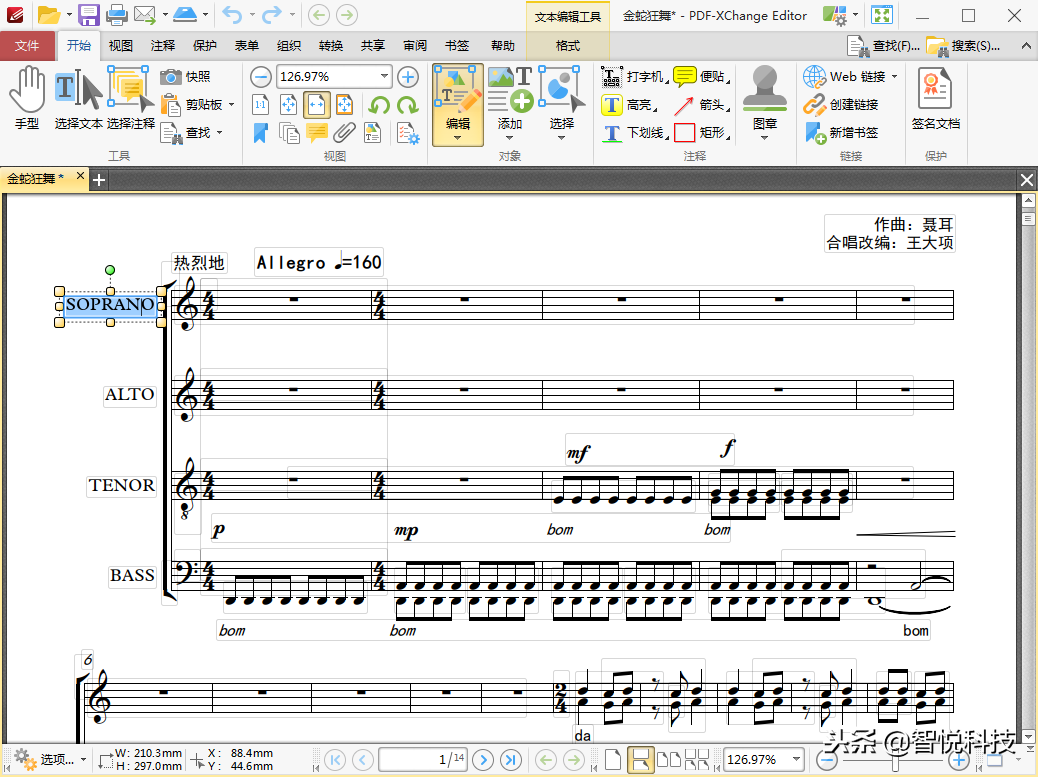Image resolution: width=1038 pixels, height=777 pixels.
Task: Open the Clipboard (剪贴板) dropdown
Action: pos(231,105)
